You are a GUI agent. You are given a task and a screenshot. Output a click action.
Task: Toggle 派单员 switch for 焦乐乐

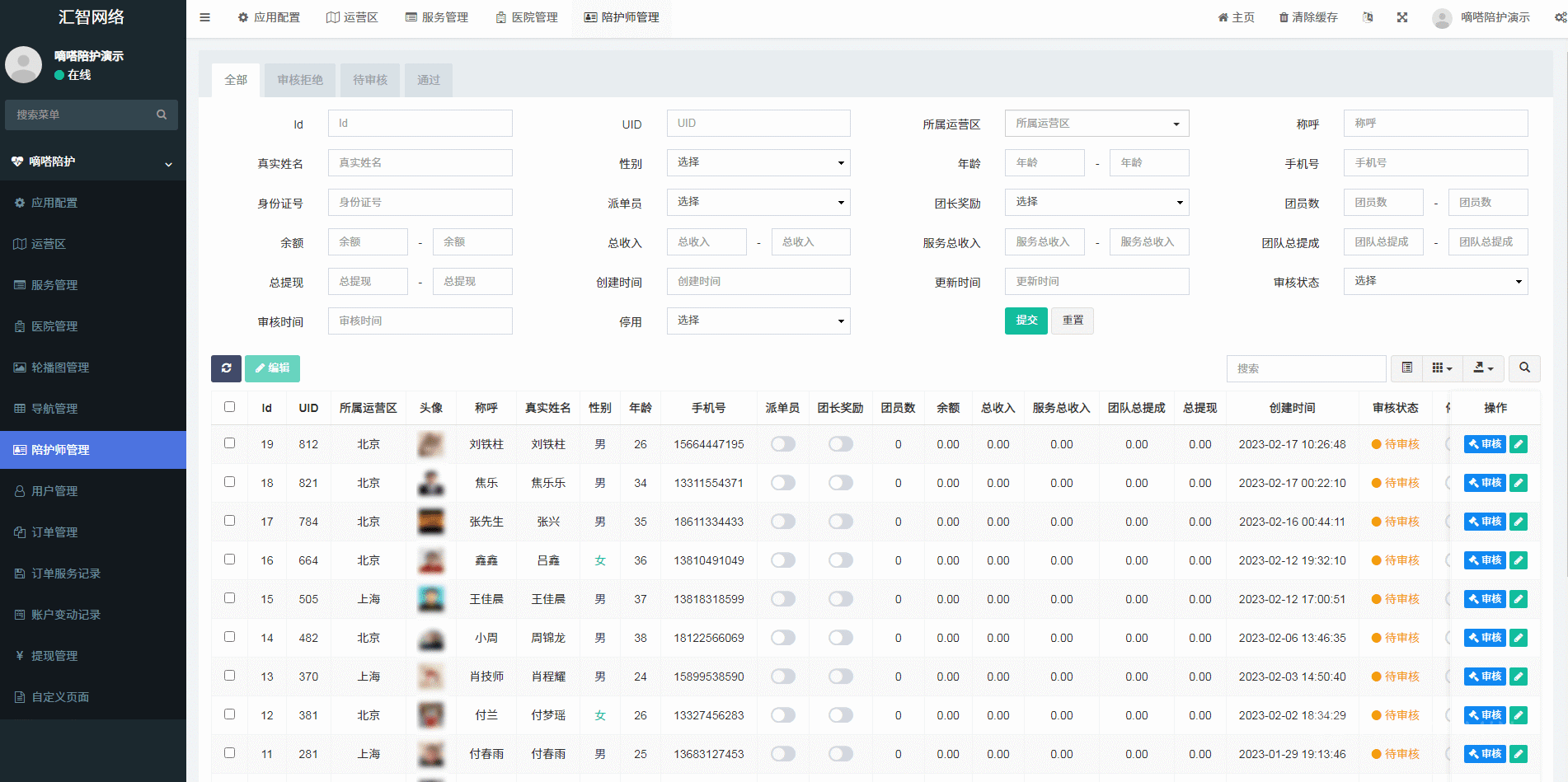[x=783, y=483]
